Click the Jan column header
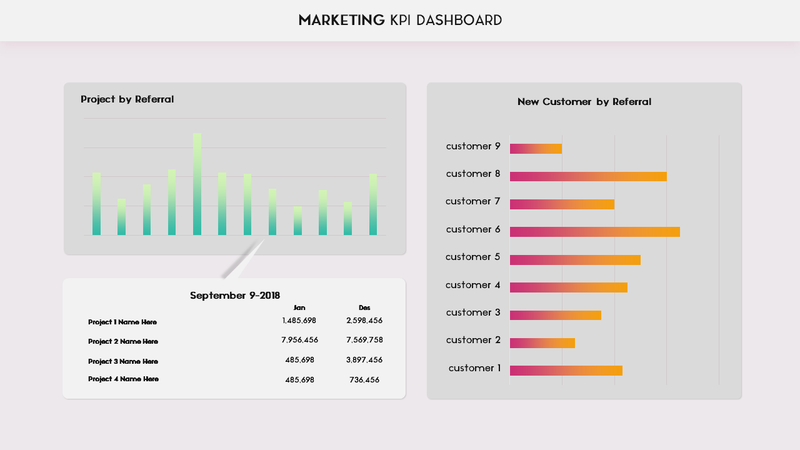The image size is (800, 450). 299,308
